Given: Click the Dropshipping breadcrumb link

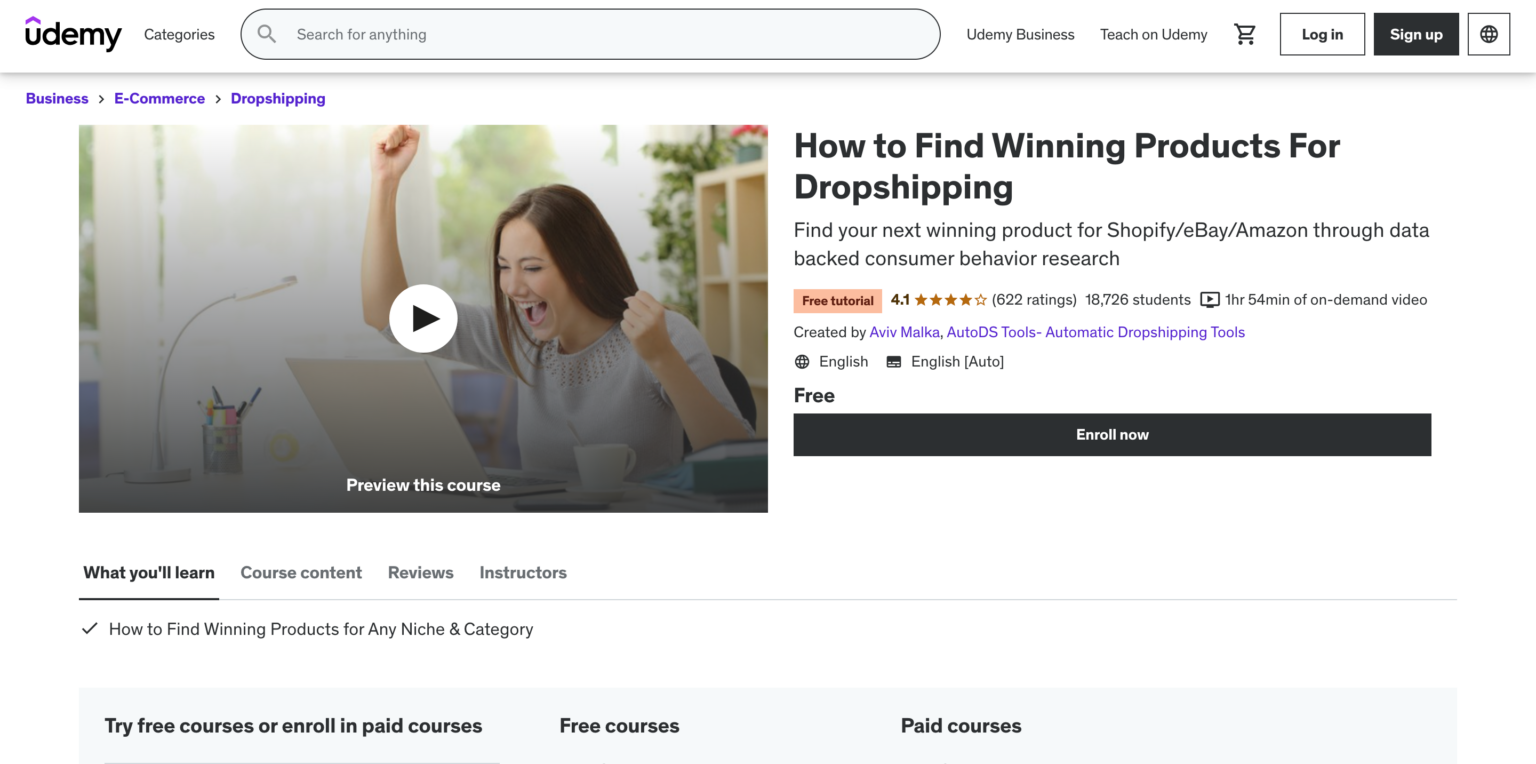Looking at the screenshot, I should point(278,98).
